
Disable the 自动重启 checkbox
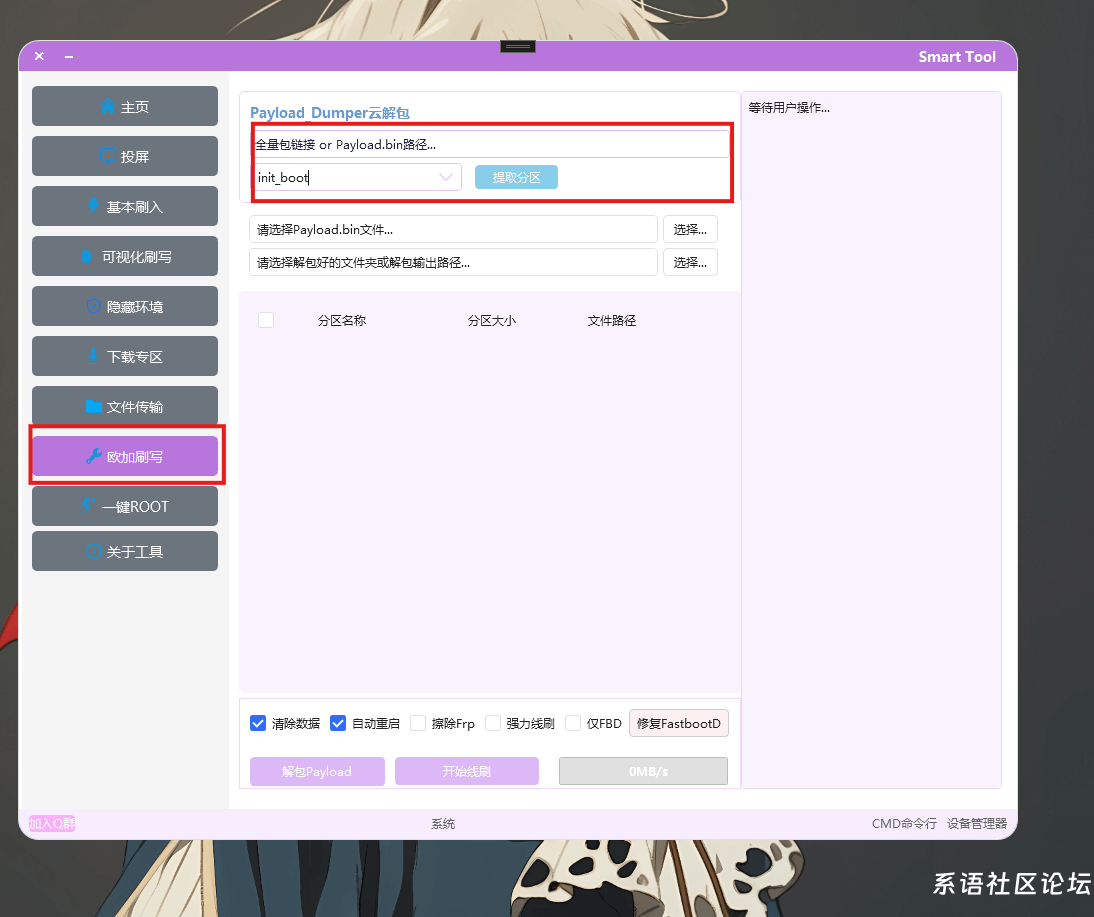pyautogui.click(x=338, y=723)
